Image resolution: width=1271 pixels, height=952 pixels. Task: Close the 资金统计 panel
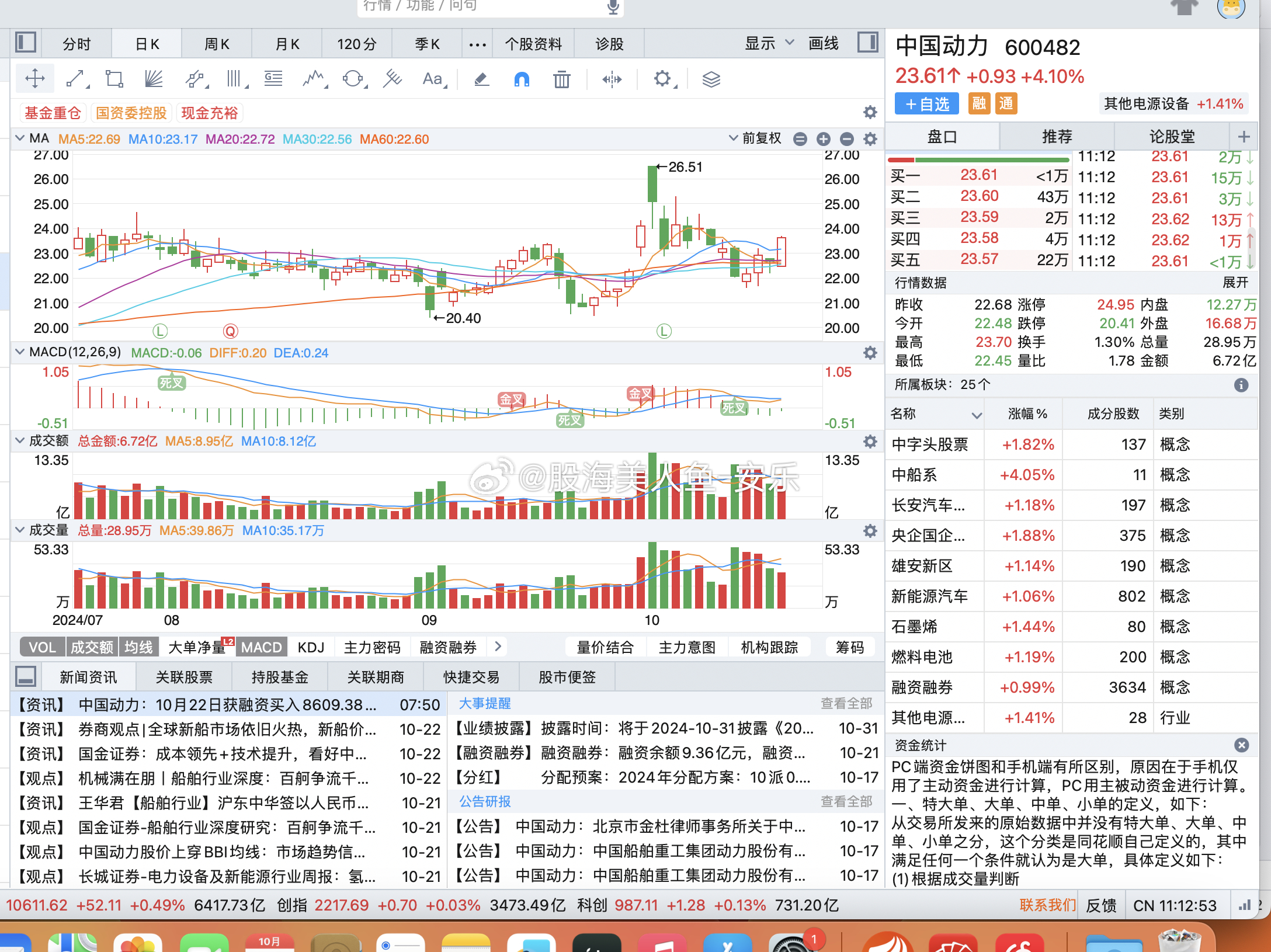point(1241,745)
